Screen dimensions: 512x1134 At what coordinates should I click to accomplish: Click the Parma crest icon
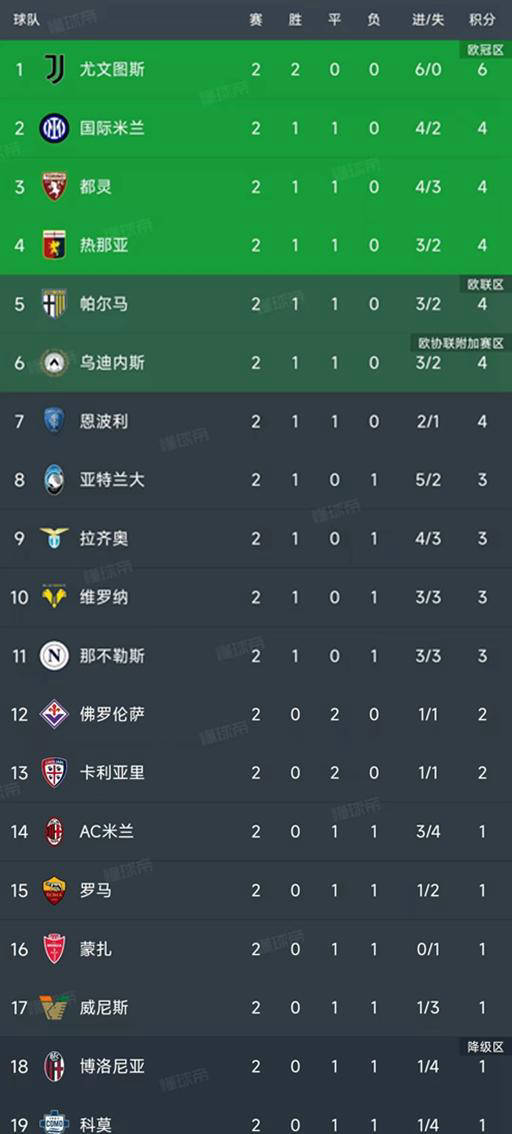click(55, 304)
